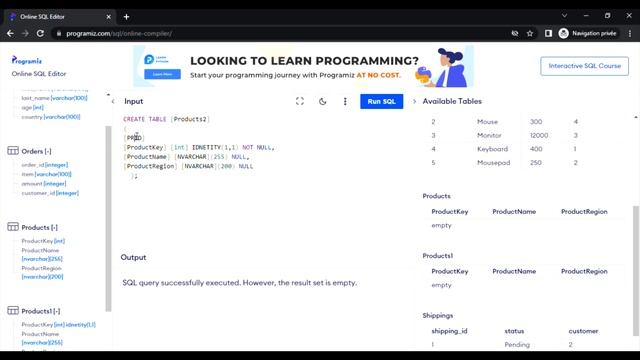
Task: Click the left sidebar vertical scrollbar
Action: 108,218
